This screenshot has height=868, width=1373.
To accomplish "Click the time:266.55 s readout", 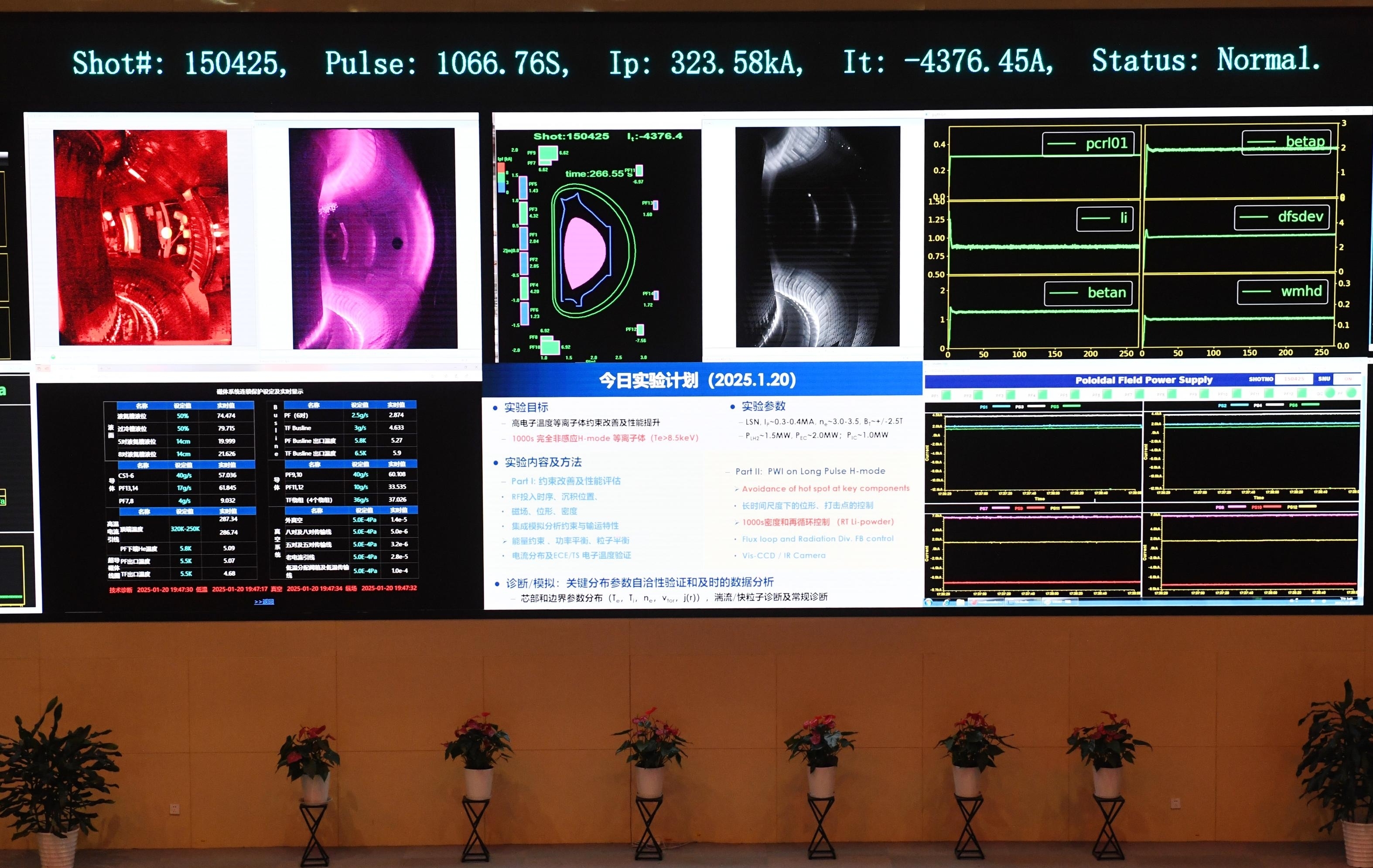I will coord(599,173).
